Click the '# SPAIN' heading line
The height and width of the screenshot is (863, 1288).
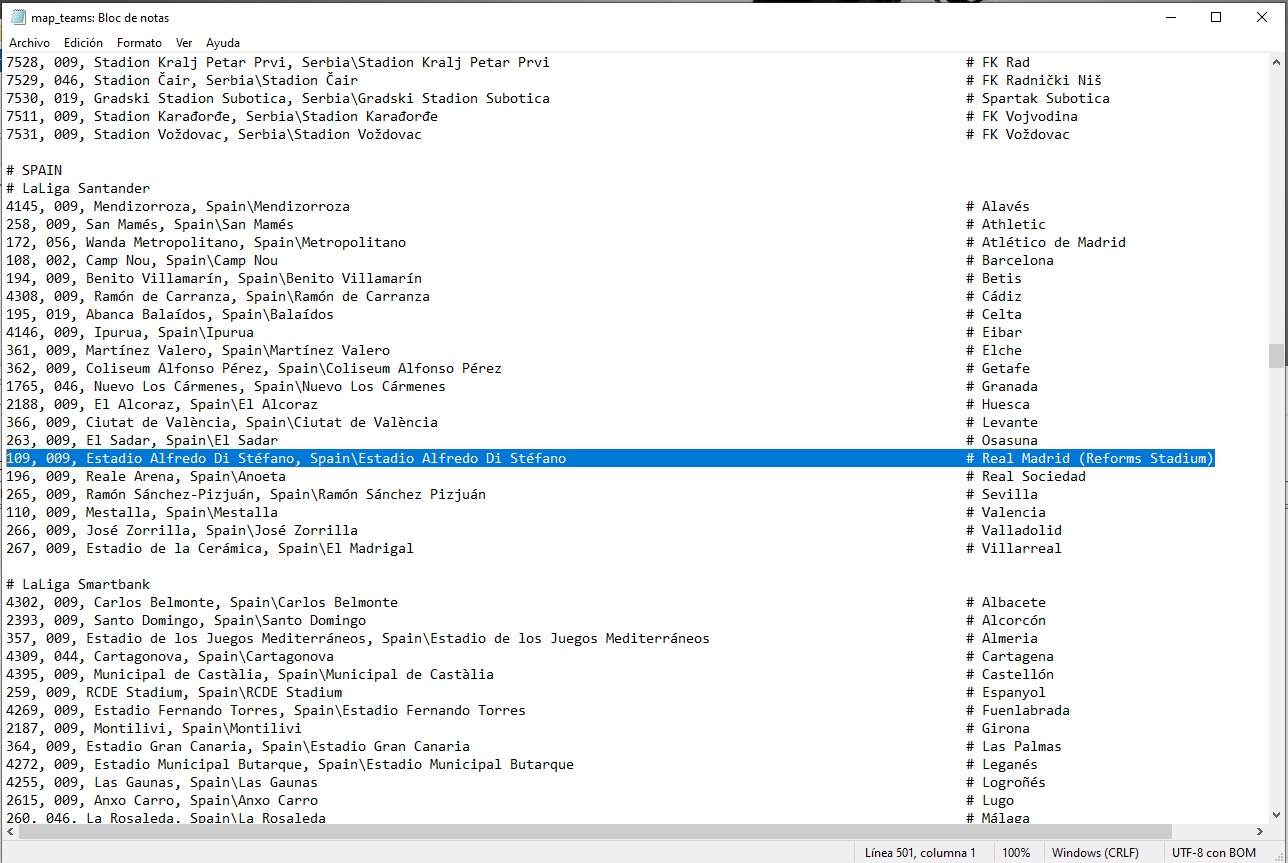click(34, 170)
